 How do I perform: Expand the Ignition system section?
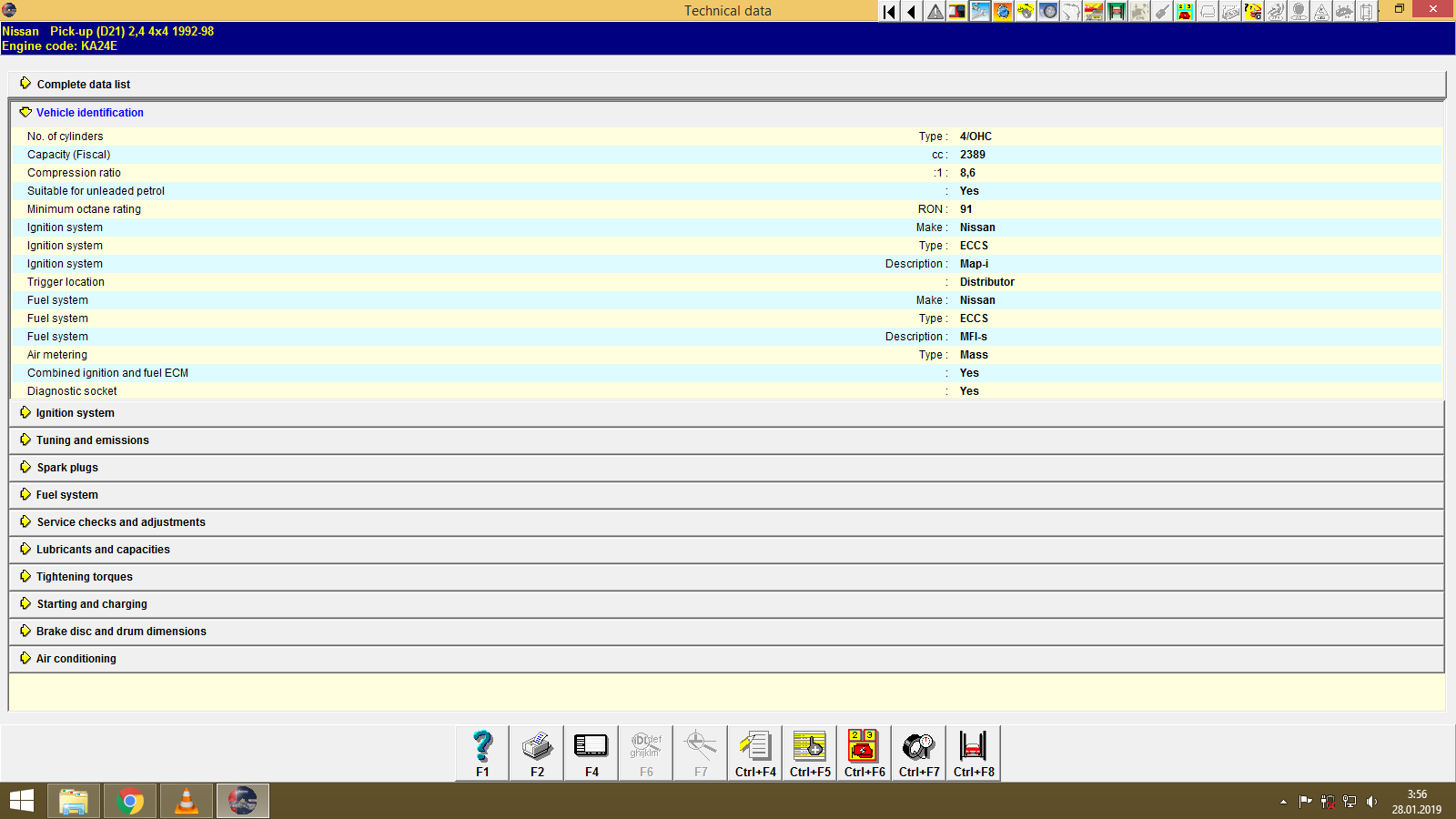pyautogui.click(x=75, y=412)
